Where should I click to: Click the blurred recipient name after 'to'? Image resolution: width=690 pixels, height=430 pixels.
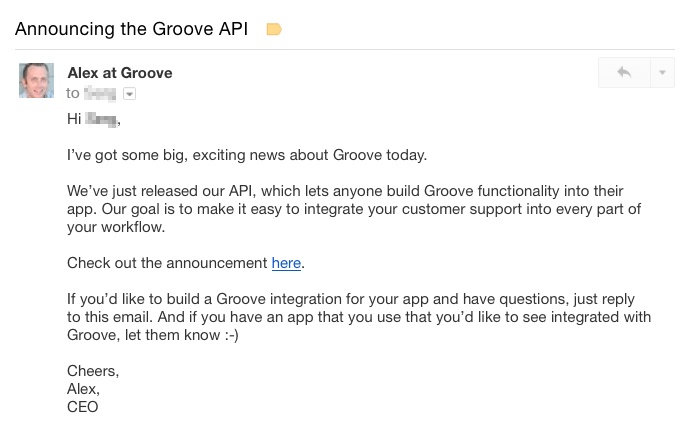tap(100, 93)
